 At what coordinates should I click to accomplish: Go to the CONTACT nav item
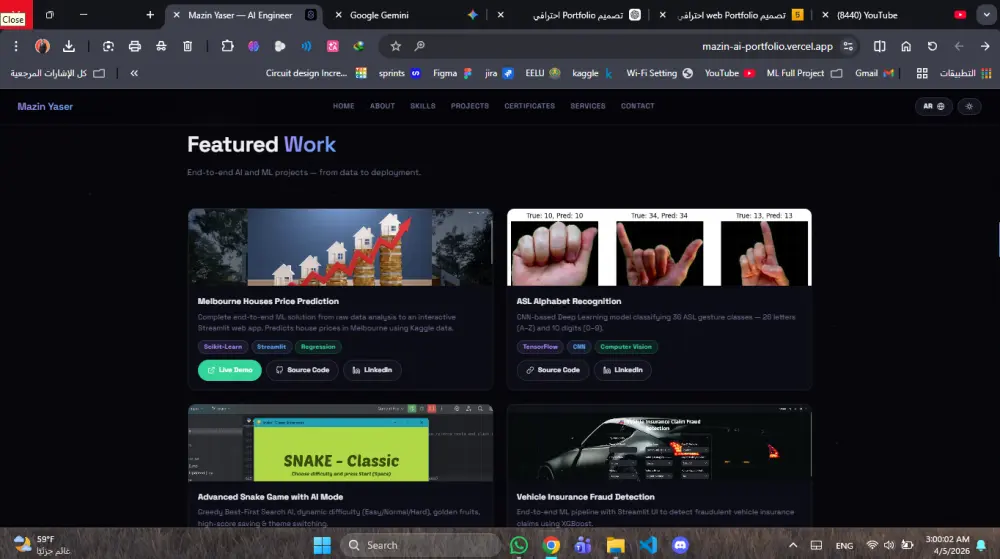pos(637,106)
